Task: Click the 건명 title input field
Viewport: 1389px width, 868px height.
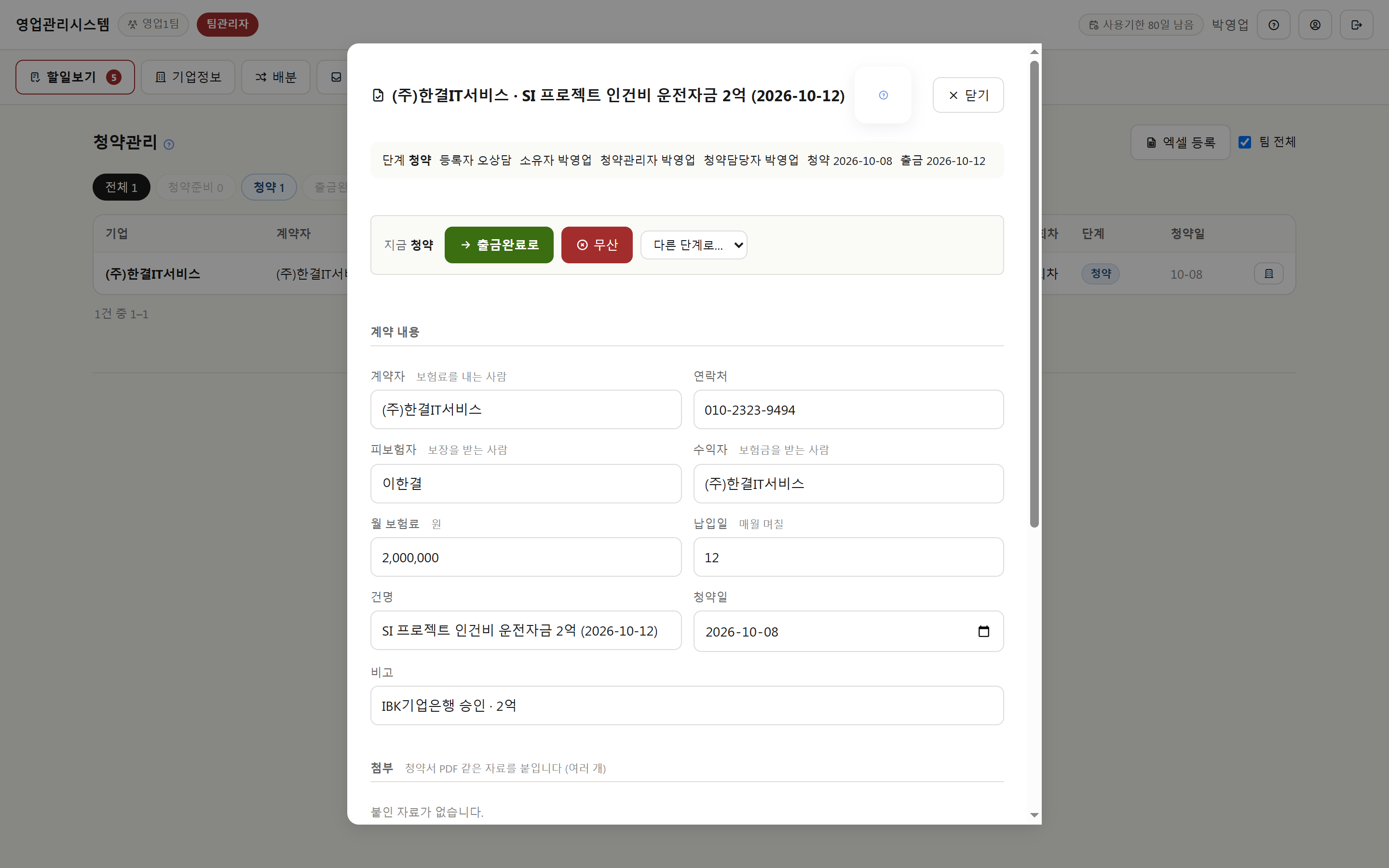Action: pyautogui.click(x=526, y=630)
